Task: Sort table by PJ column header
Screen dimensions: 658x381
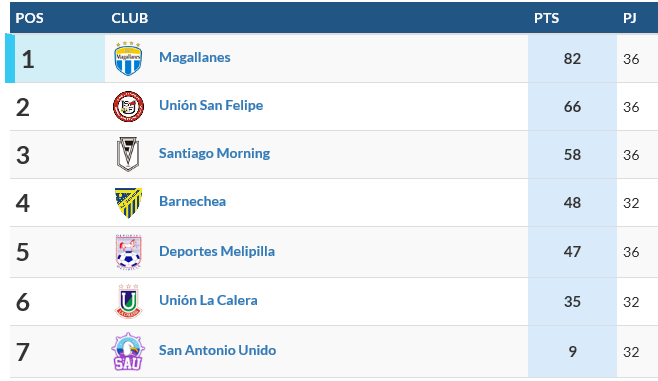Action: (629, 18)
